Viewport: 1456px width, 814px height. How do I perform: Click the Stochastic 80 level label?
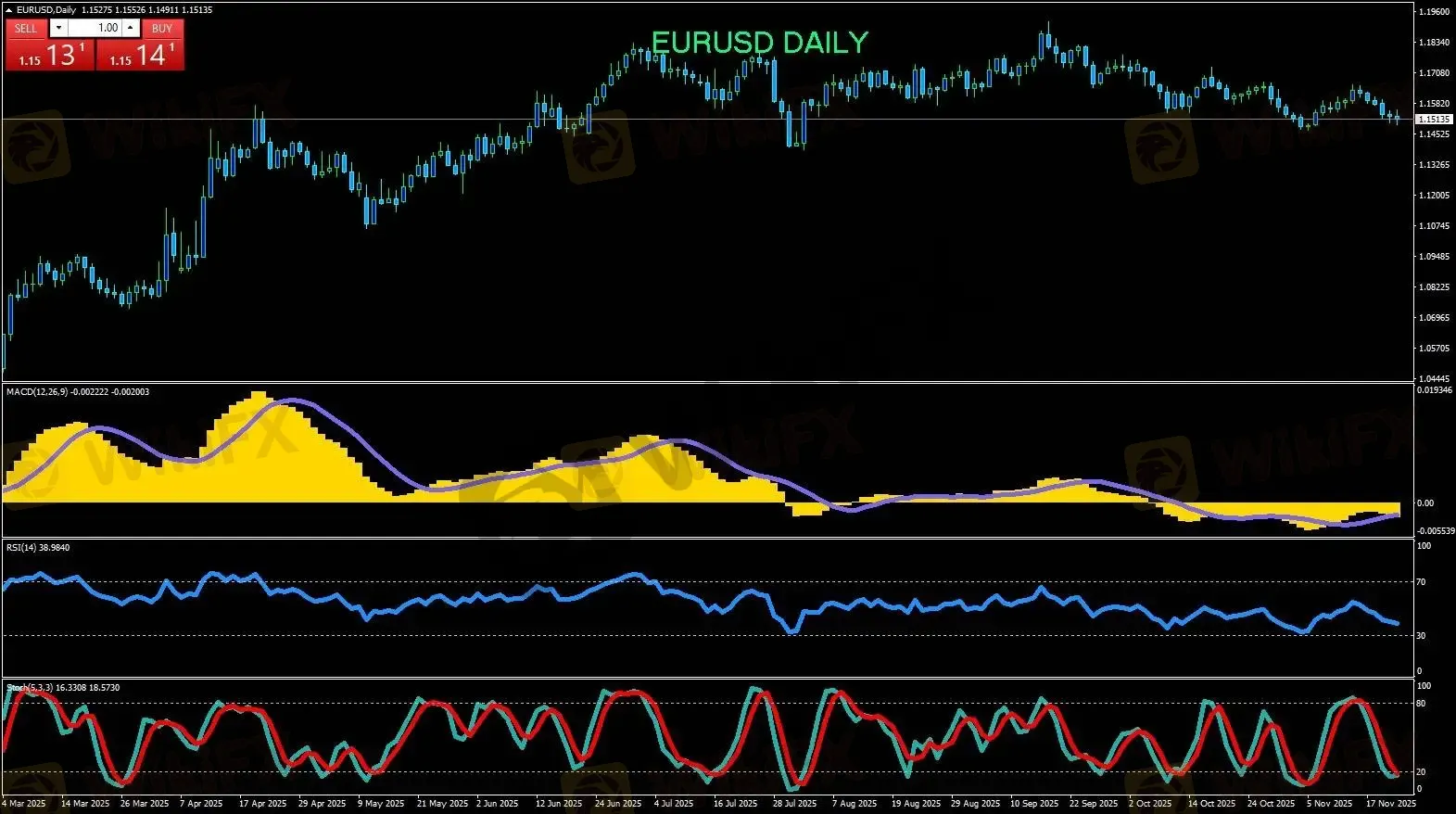pos(1422,704)
